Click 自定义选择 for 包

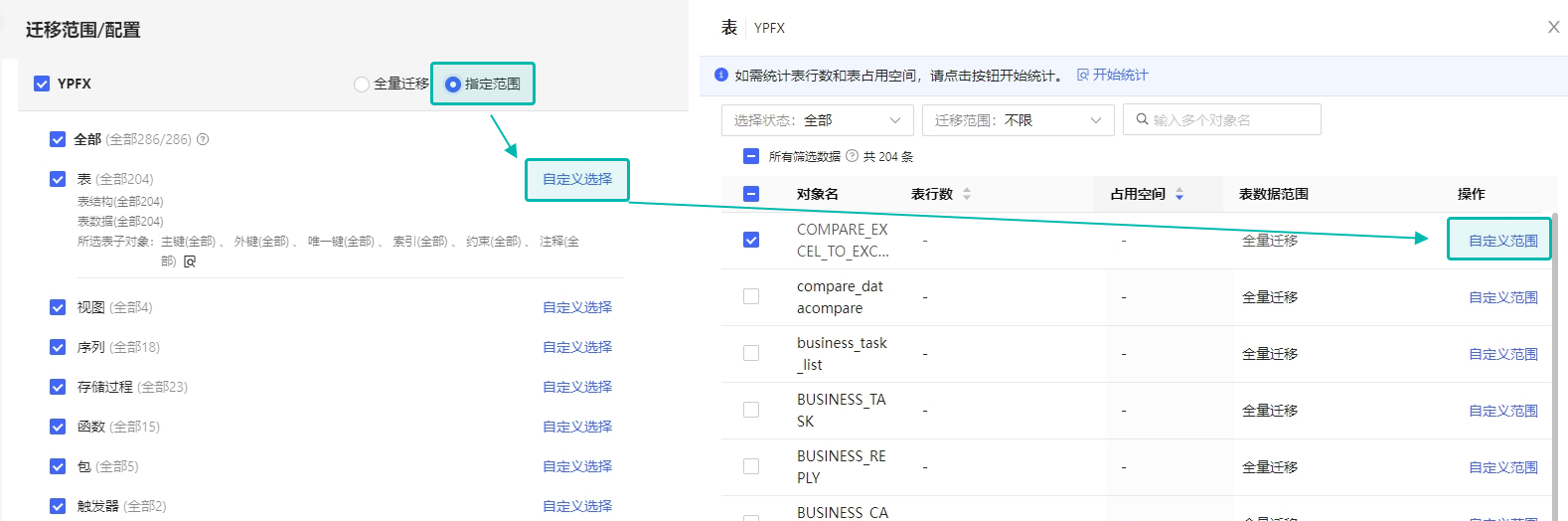tap(577, 466)
